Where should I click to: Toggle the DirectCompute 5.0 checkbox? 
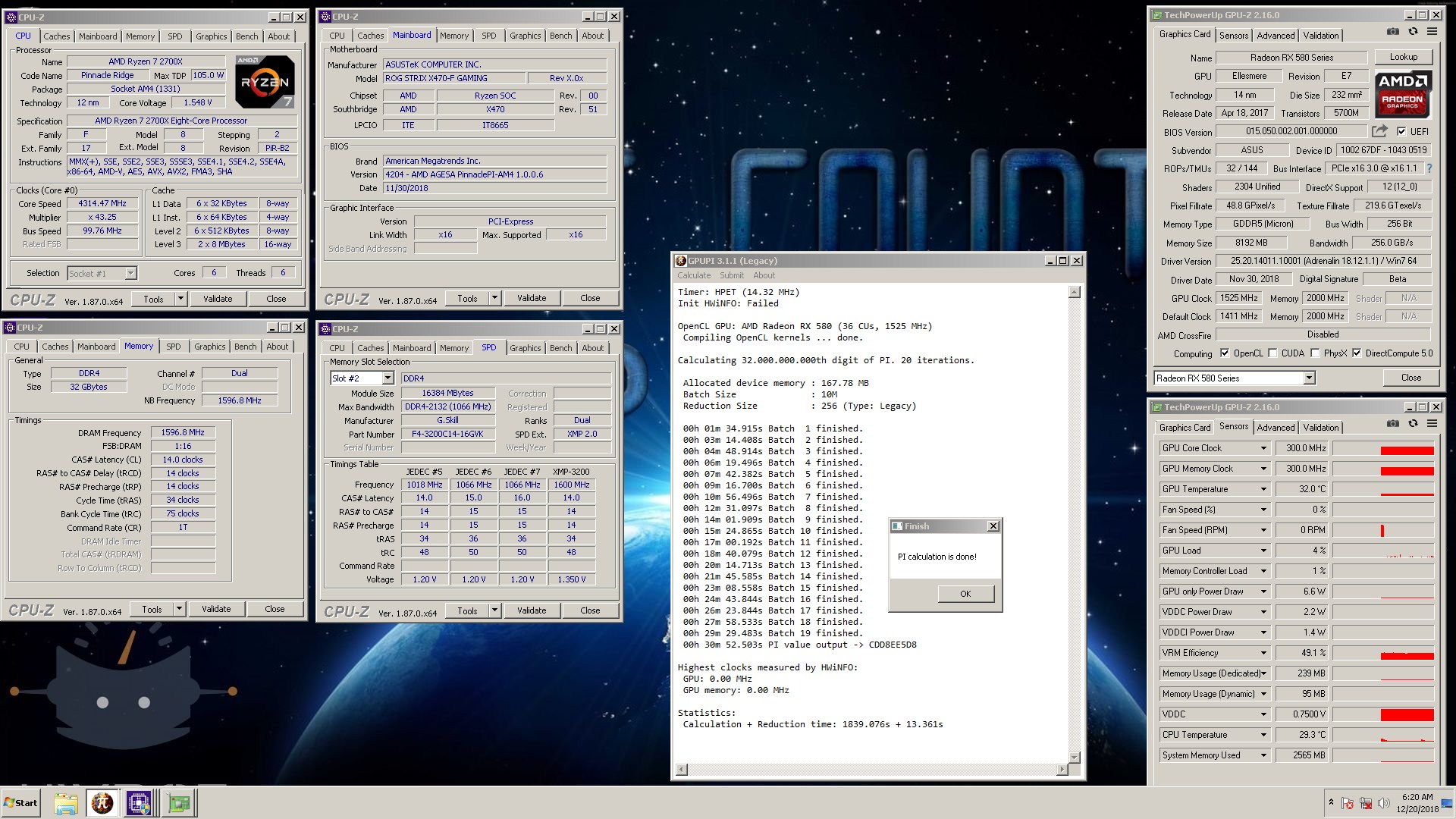point(1357,353)
